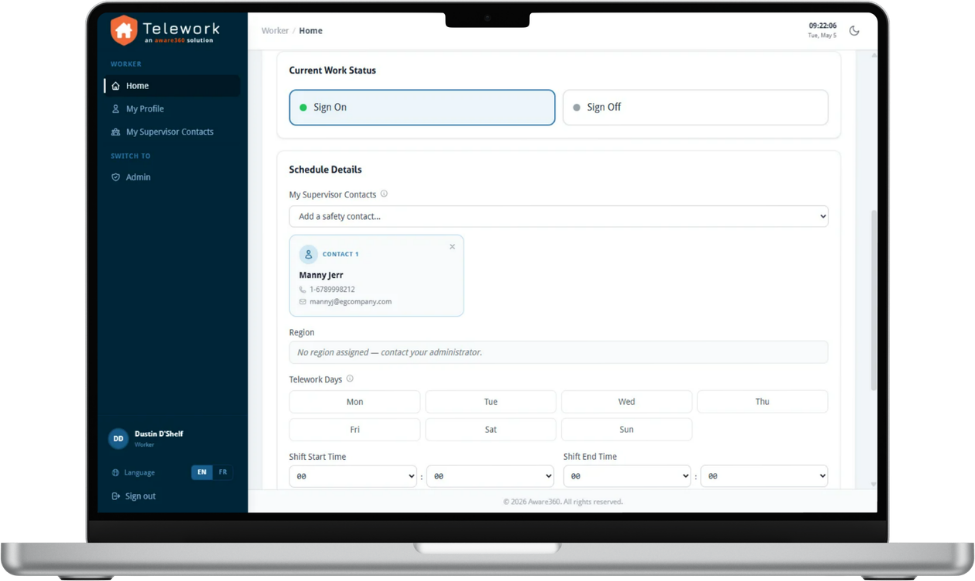975x581 pixels.
Task: Select the Sign Off work status
Action: pos(695,108)
